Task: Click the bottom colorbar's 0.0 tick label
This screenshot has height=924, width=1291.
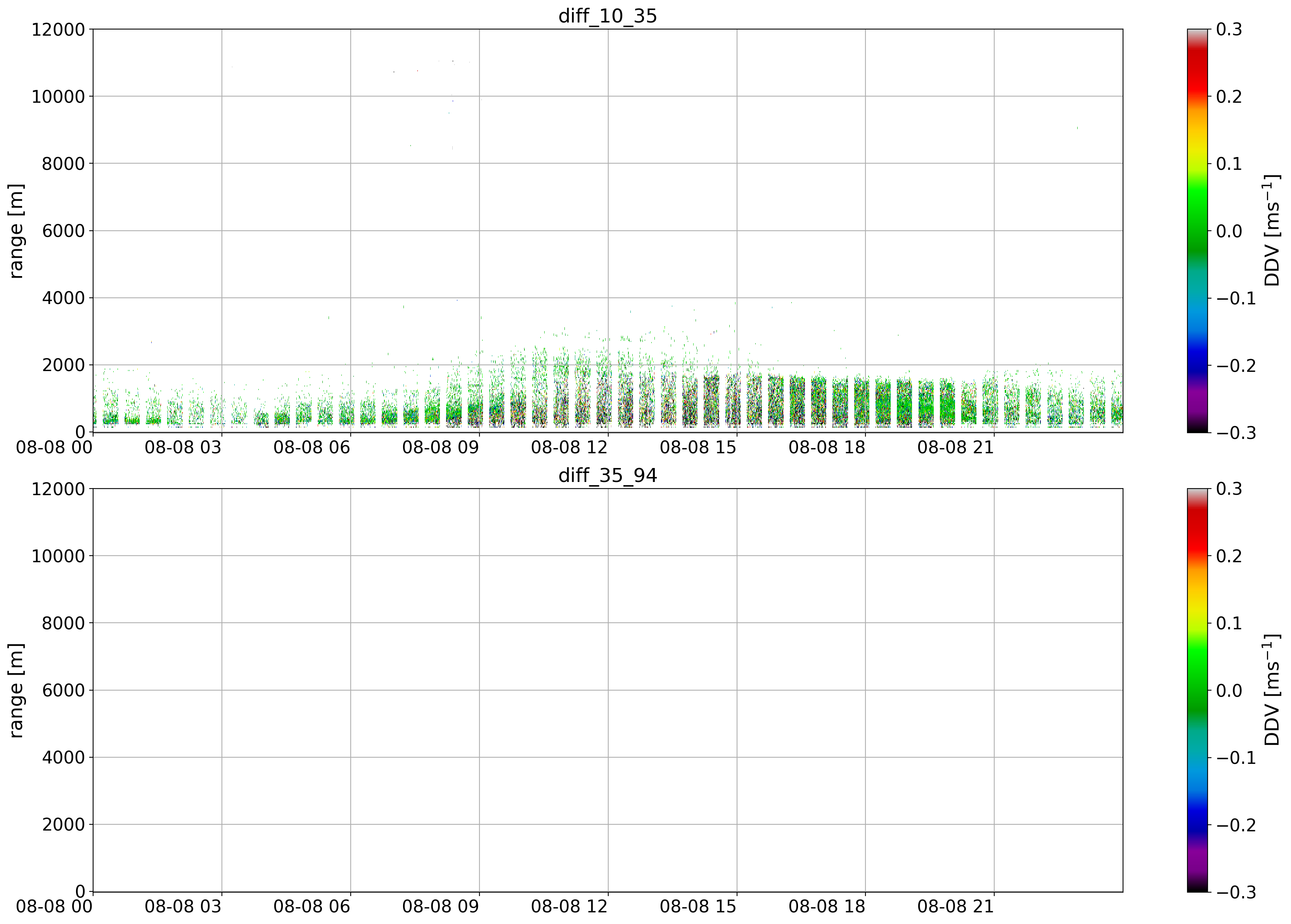Action: (1230, 691)
